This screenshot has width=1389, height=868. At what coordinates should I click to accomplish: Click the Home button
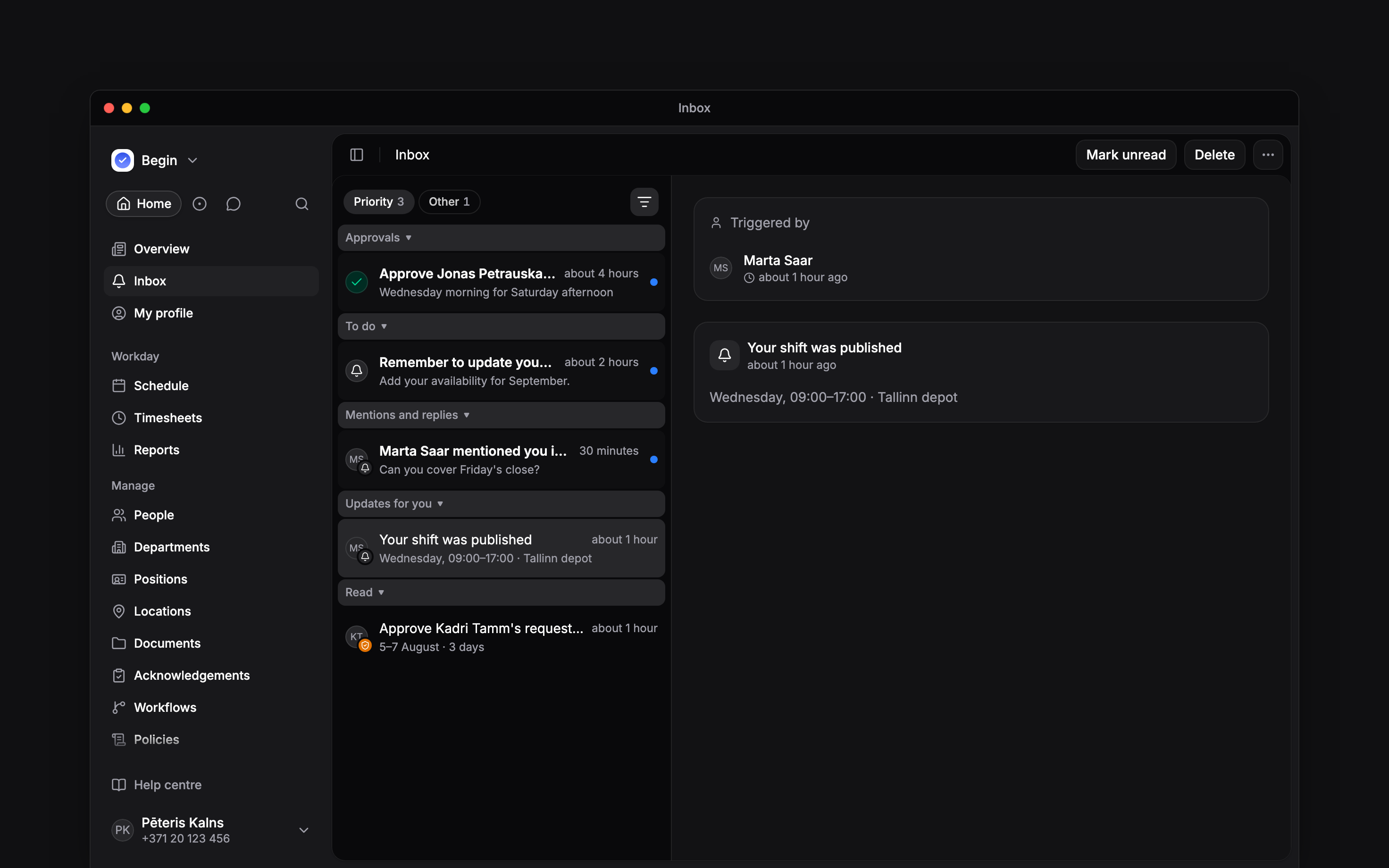coord(143,204)
